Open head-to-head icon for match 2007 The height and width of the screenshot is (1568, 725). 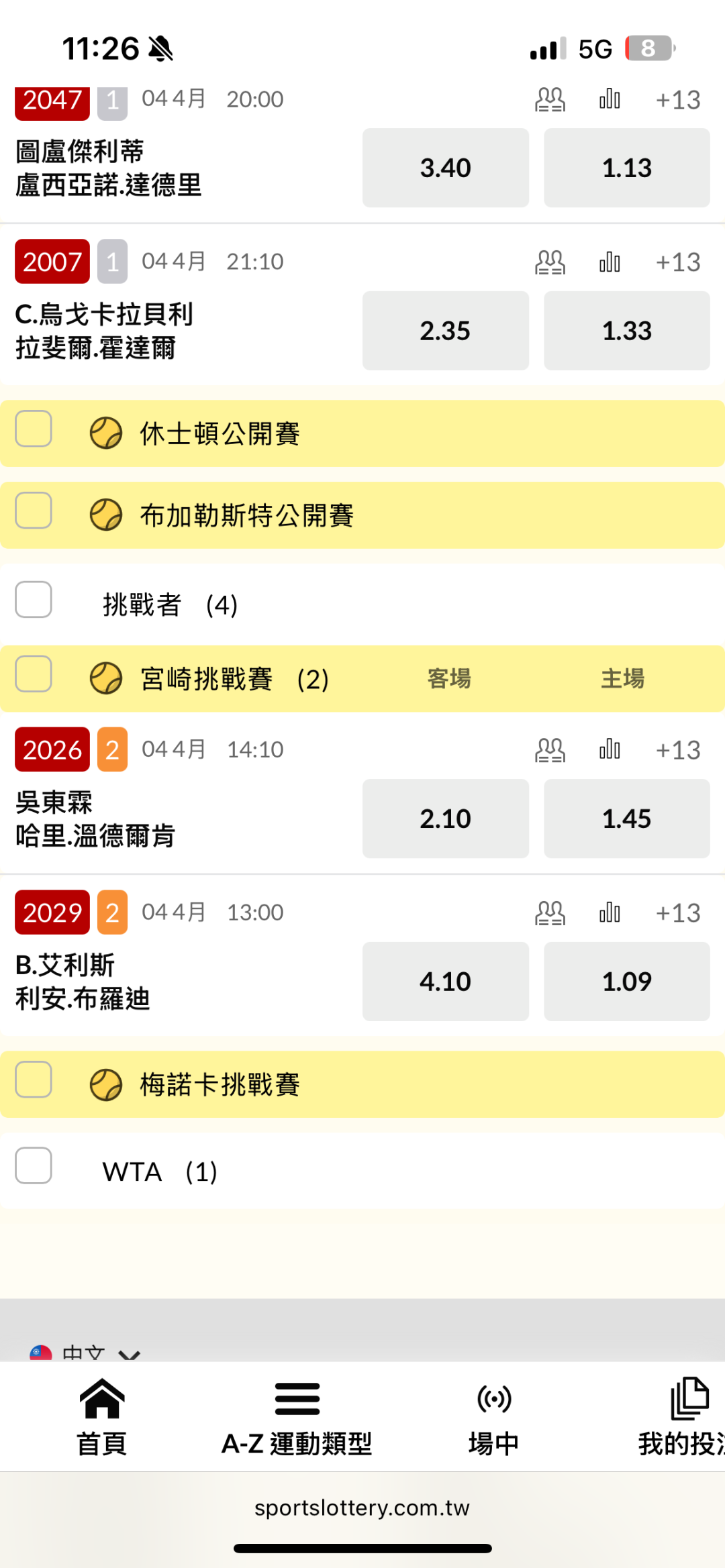point(550,262)
